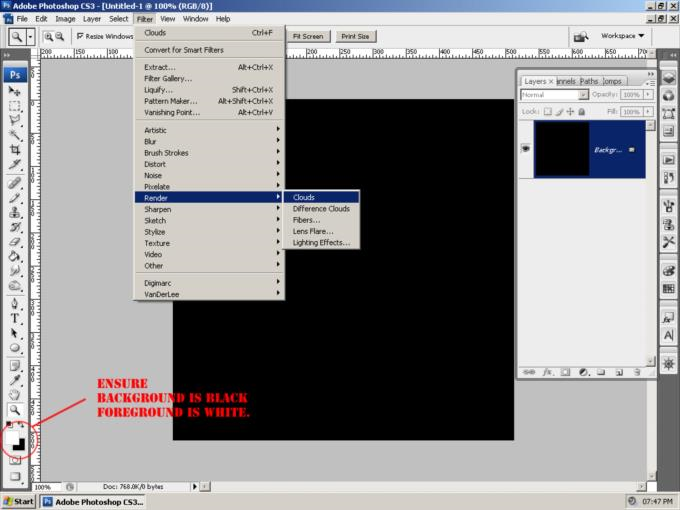Select the Paint Bucket tool
Viewport: 680px width, 510px height.
point(15,257)
